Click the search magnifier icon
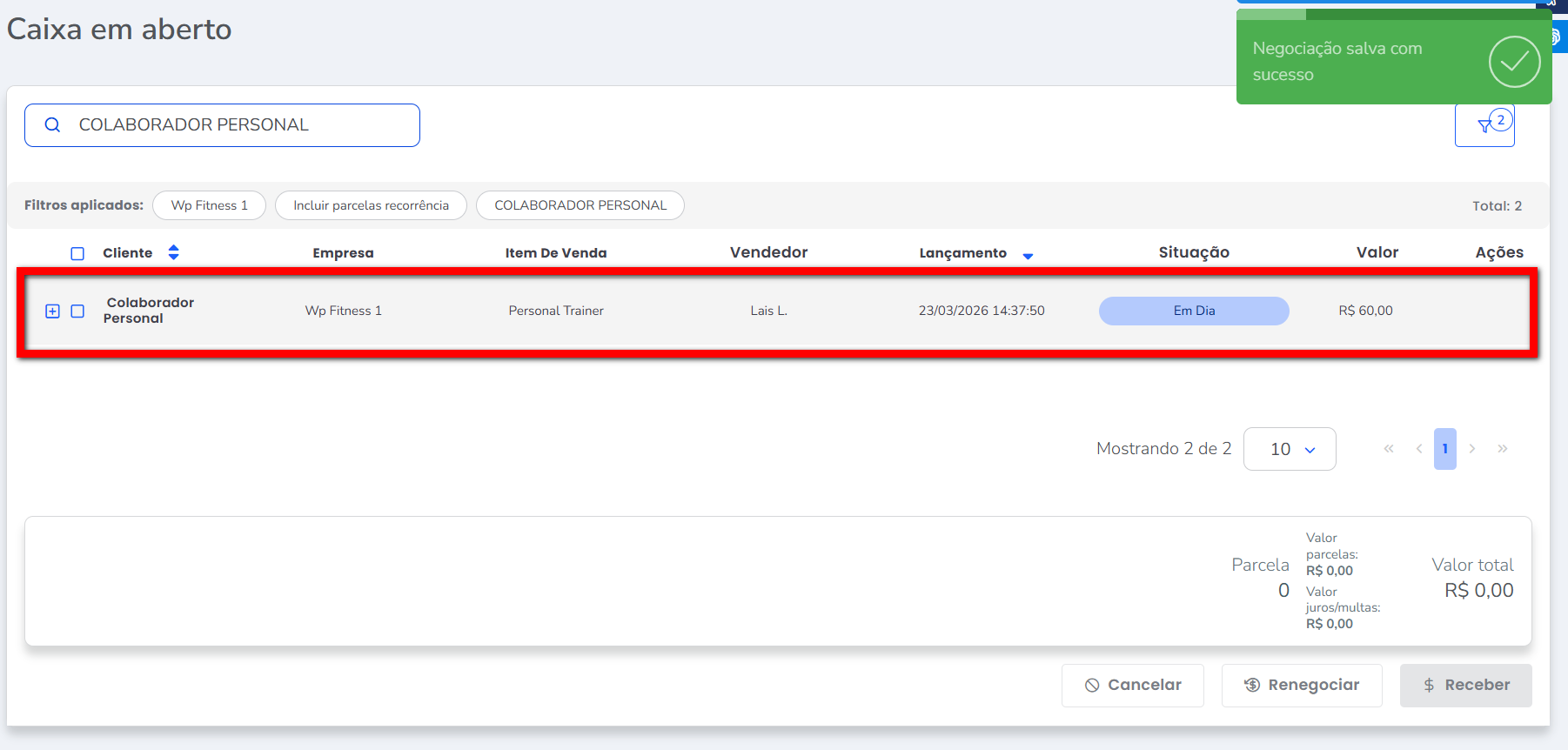This screenshot has height=750, width=1568. 52,125
